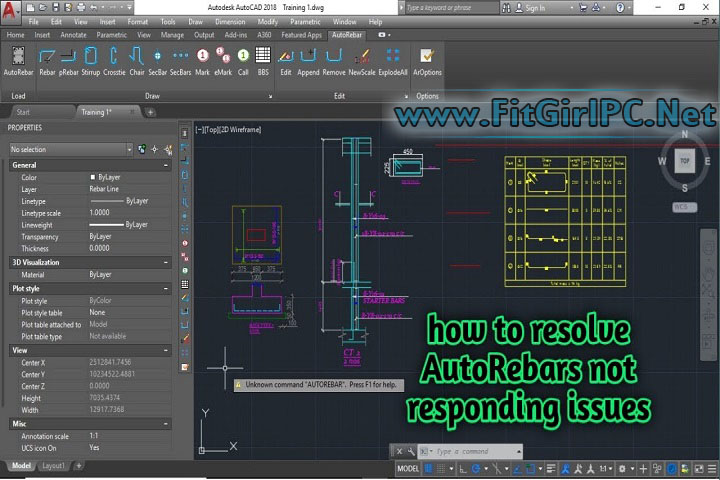Toggle lineweight display in the status bar
Image resolution: width=720 pixels, height=480 pixels.
[x=550, y=468]
